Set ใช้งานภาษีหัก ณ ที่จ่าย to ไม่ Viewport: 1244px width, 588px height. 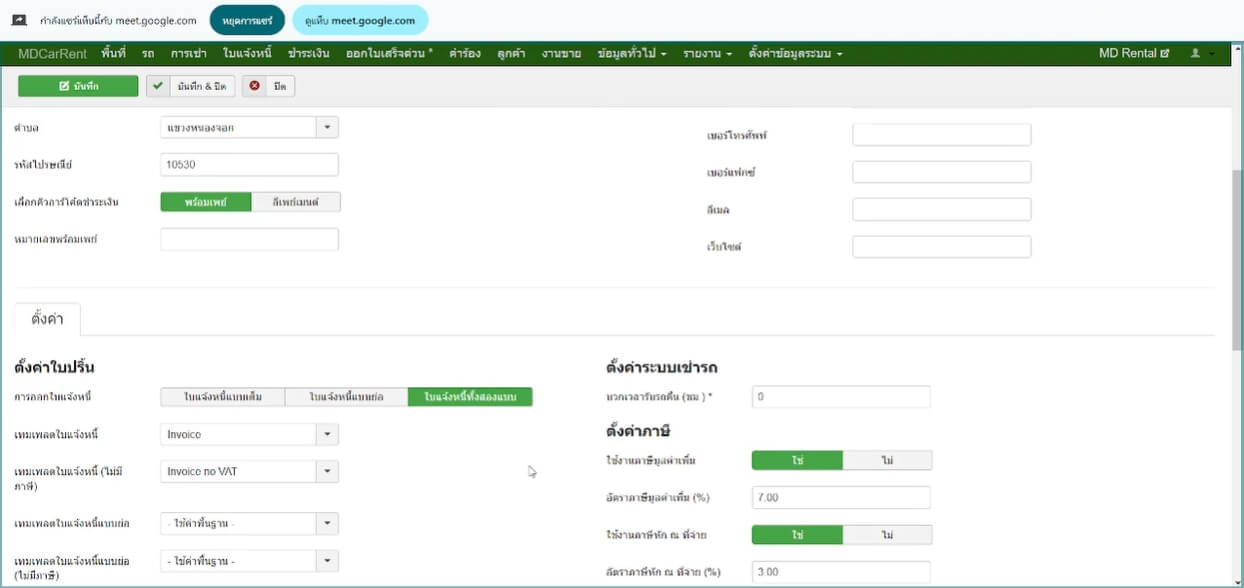pos(888,535)
